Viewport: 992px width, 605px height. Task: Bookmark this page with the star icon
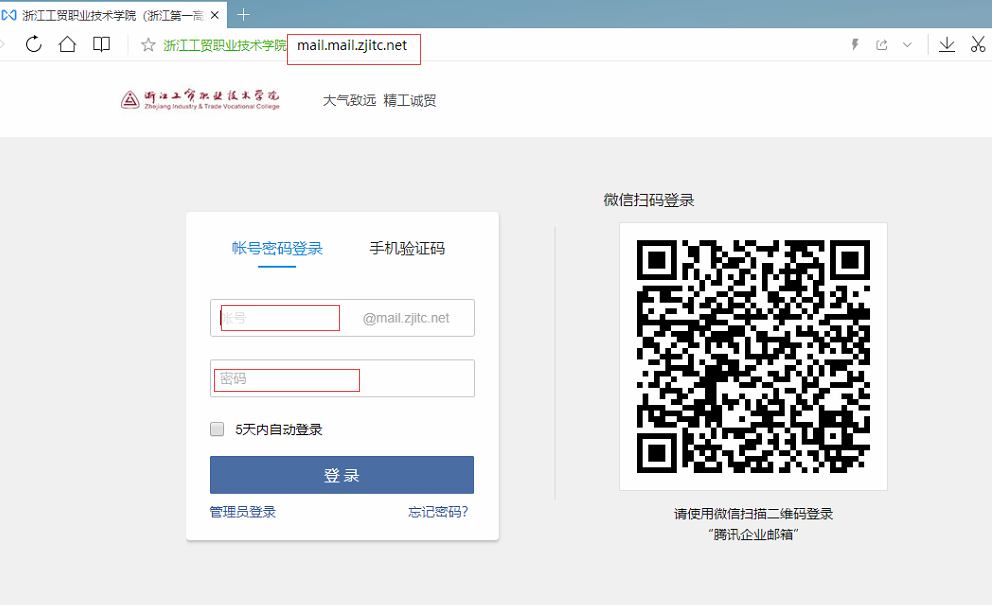[148, 45]
